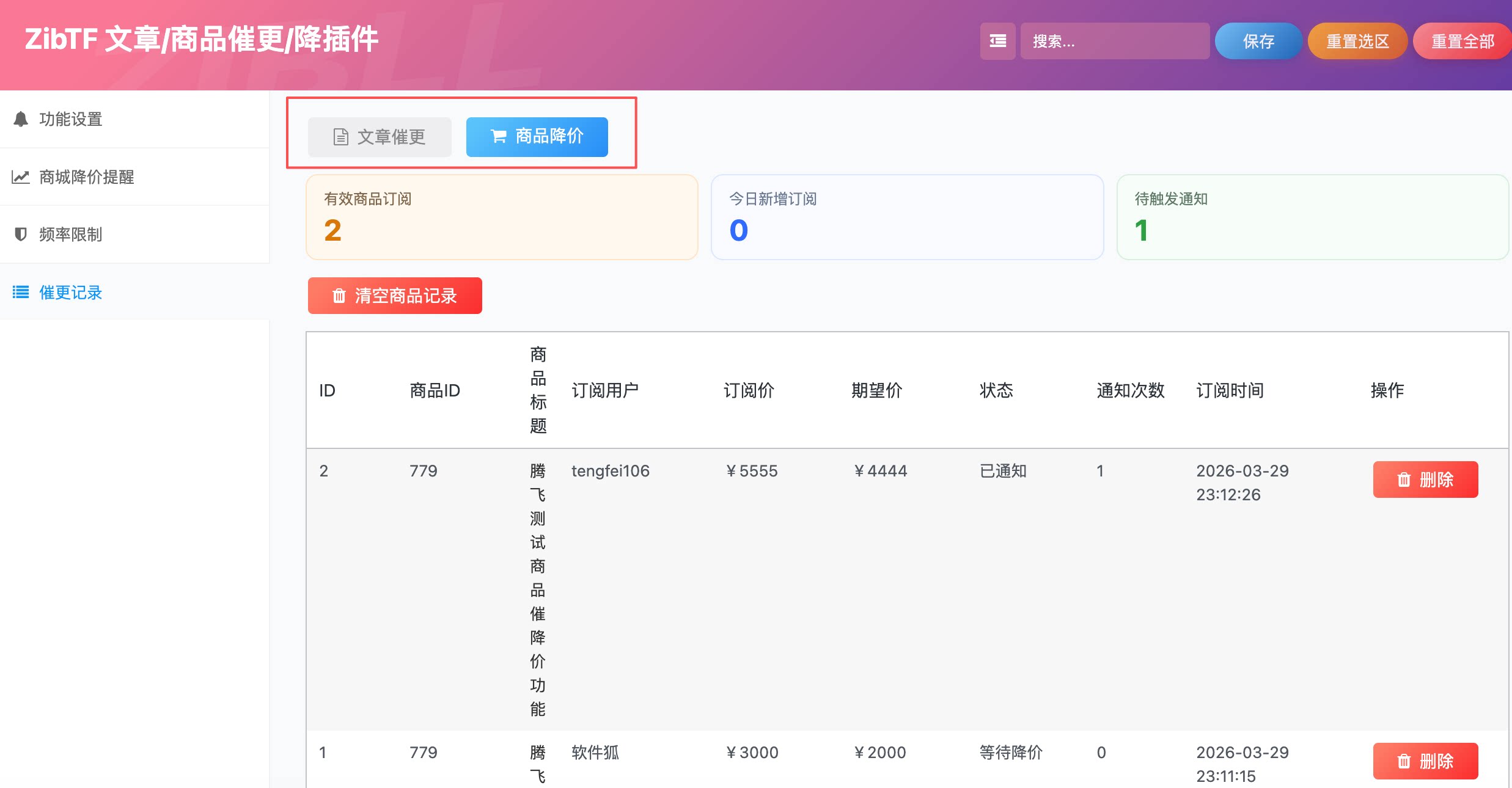
Task: Open the 频率限制 sidebar section
Action: point(70,234)
